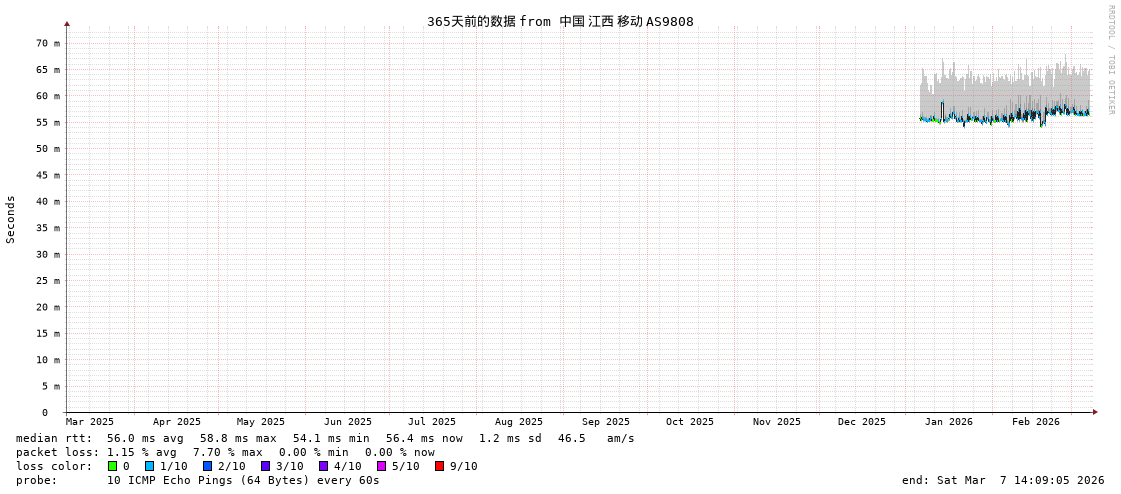Viewport: 1121px width, 494px height.
Task: Click the light blue 1/10 loss swatch
Action: (150, 466)
